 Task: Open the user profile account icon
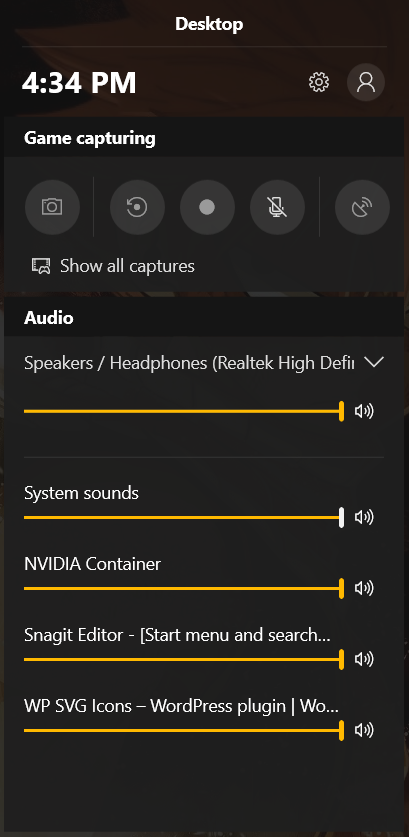(x=366, y=82)
